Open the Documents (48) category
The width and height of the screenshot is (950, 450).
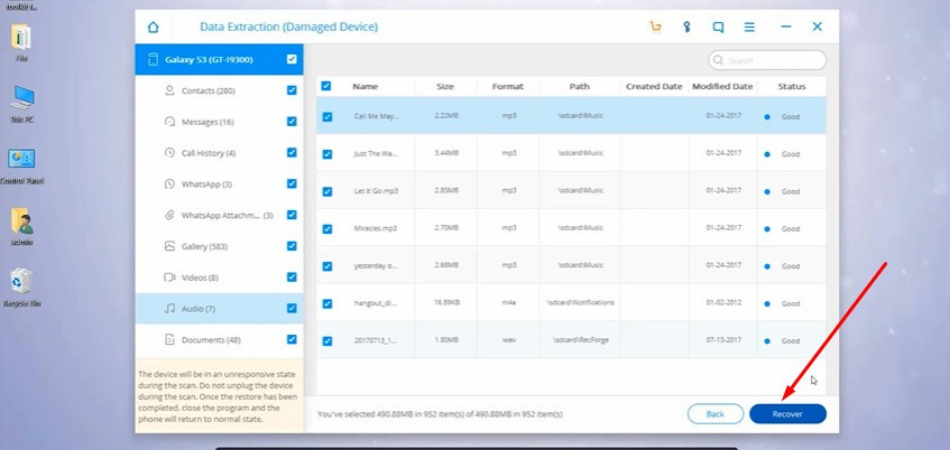pyautogui.click(x=219, y=340)
